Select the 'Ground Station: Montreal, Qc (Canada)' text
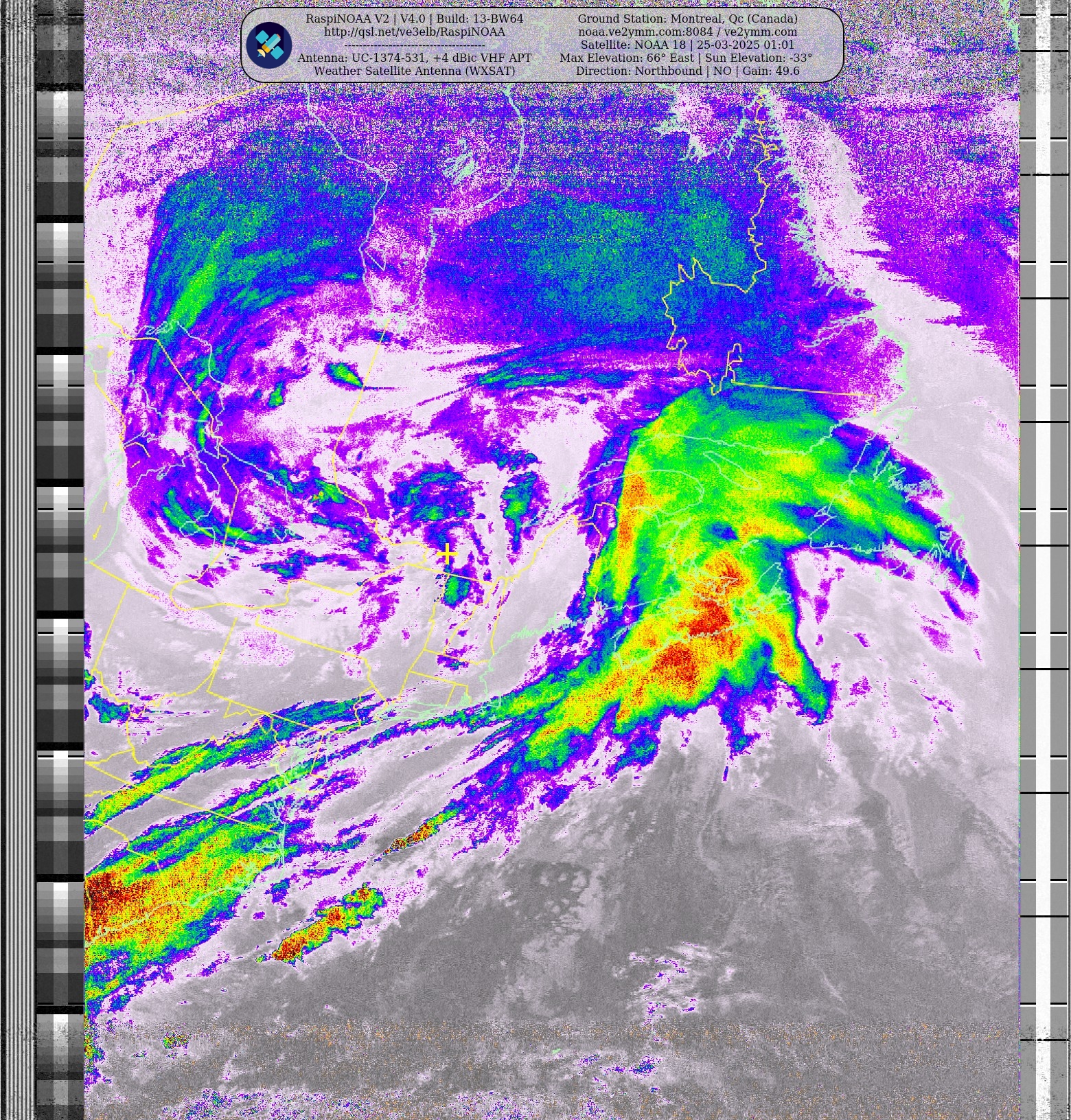The width and height of the screenshot is (1071, 1120). point(687,19)
